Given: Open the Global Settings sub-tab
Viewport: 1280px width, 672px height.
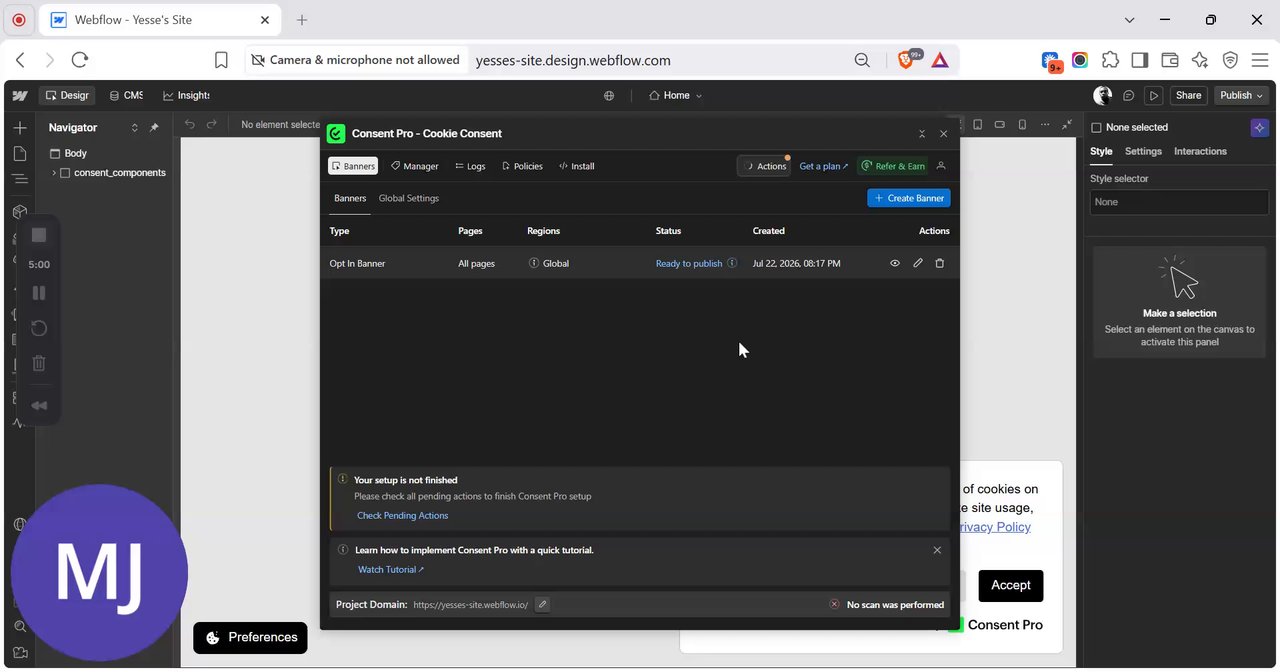Looking at the screenshot, I should (x=409, y=198).
